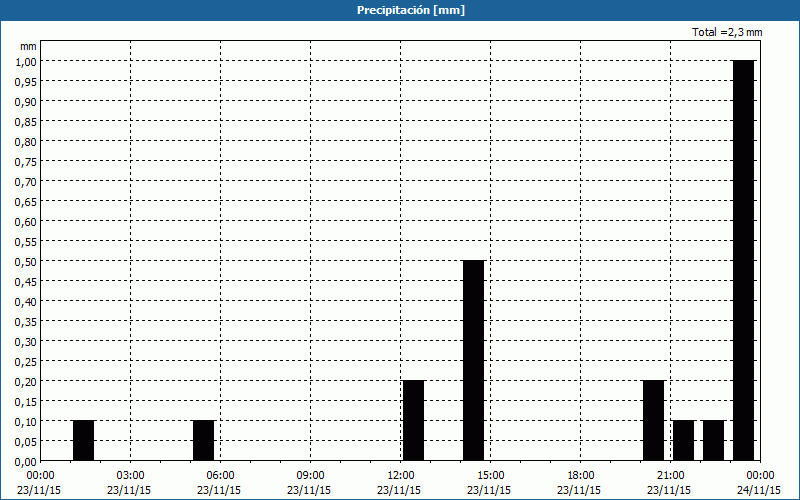Select the 18:00 time label
This screenshot has height=500, width=800.
point(581,476)
